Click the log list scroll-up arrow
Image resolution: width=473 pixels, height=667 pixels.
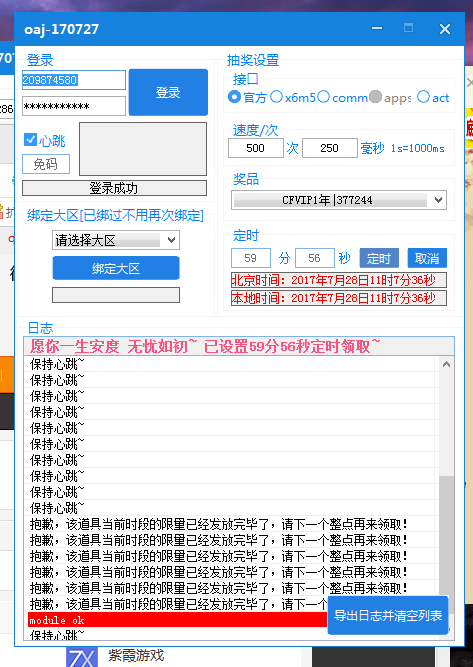click(446, 364)
